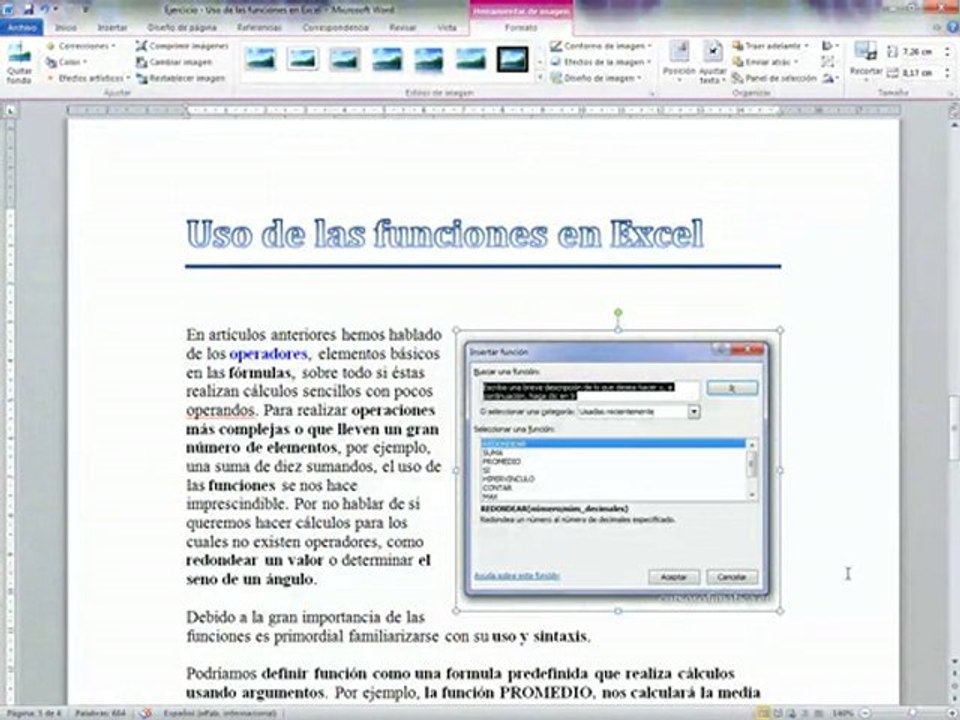Click the Palabras word count in status bar

(100, 713)
